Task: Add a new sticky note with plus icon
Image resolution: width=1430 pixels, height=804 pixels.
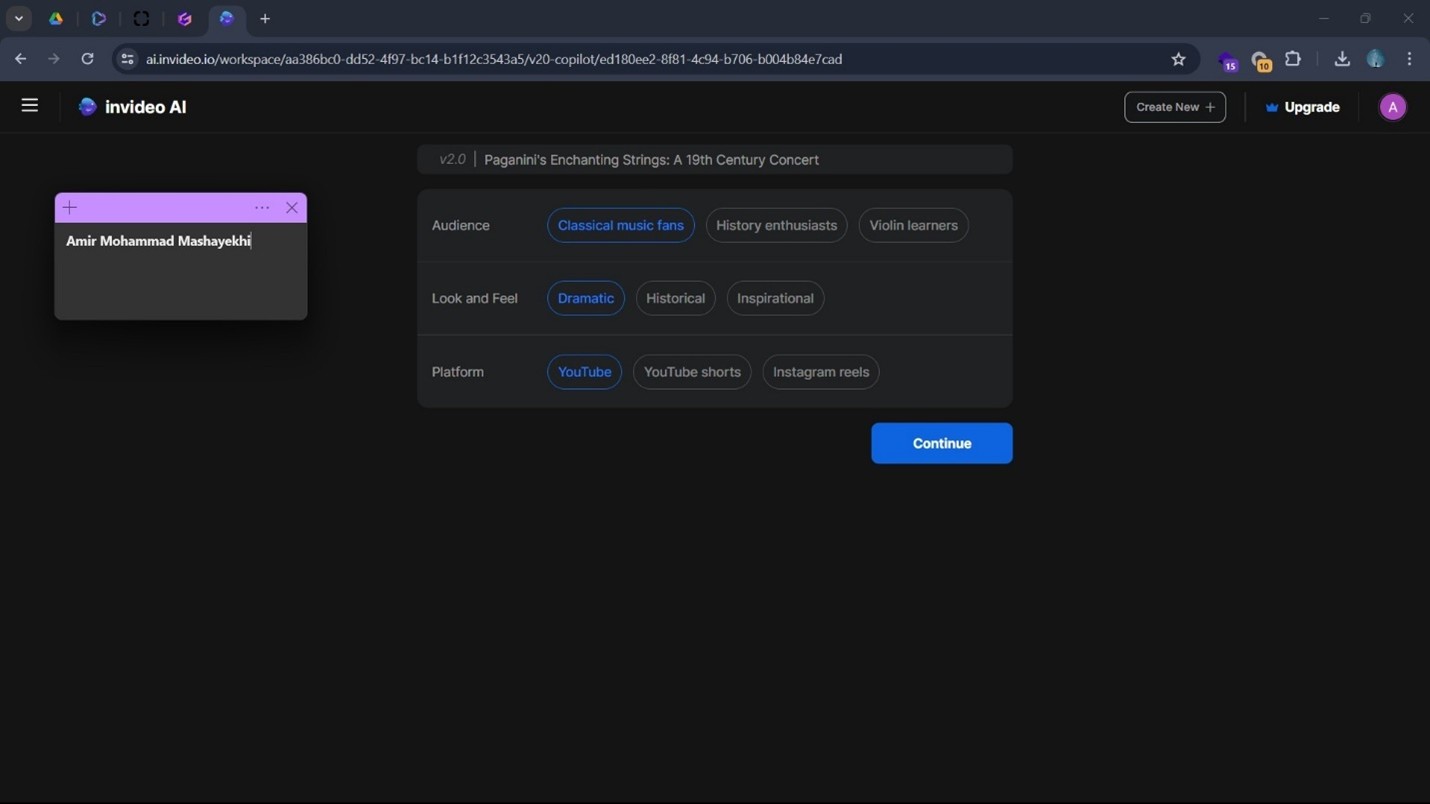Action: coord(69,207)
